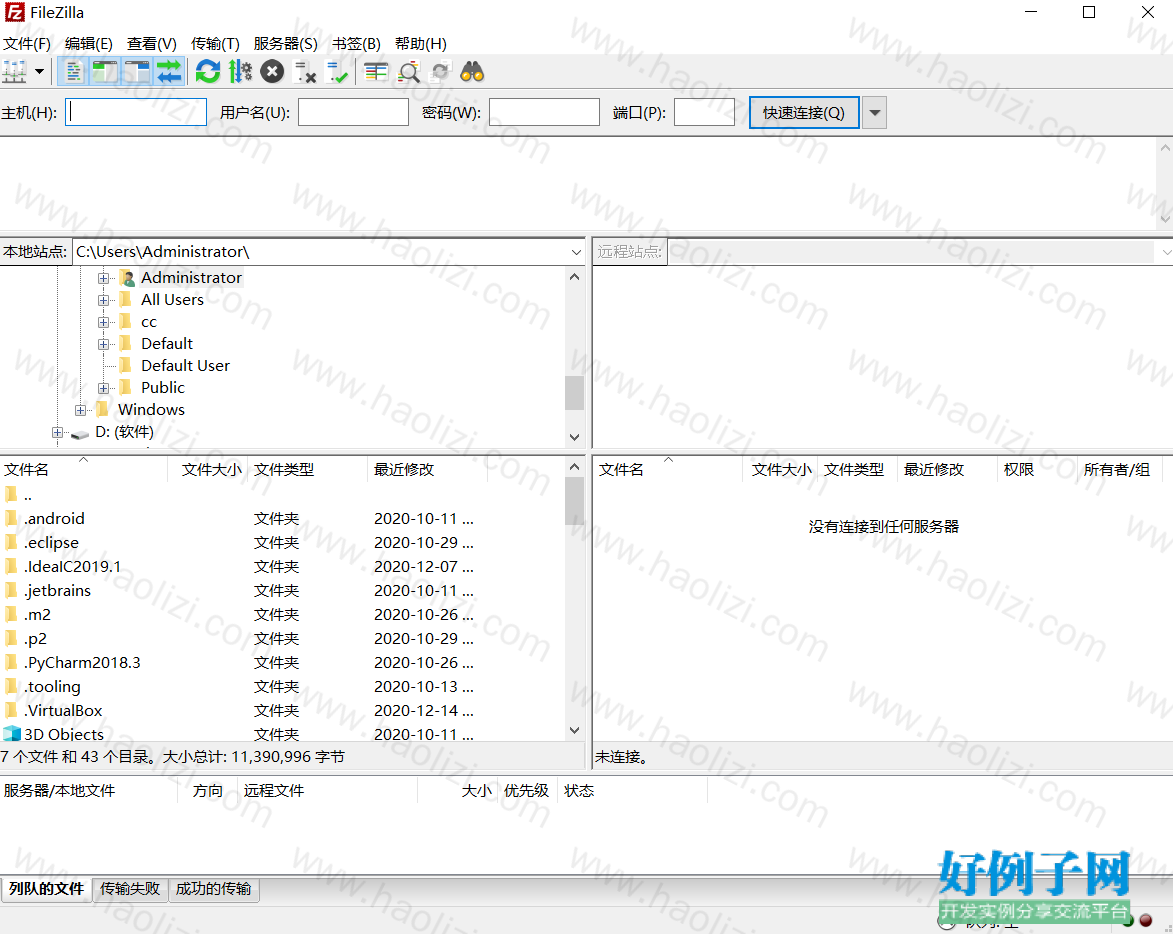This screenshot has width=1173, height=934.
Task: Open 传输(T) menu
Action: pos(215,43)
